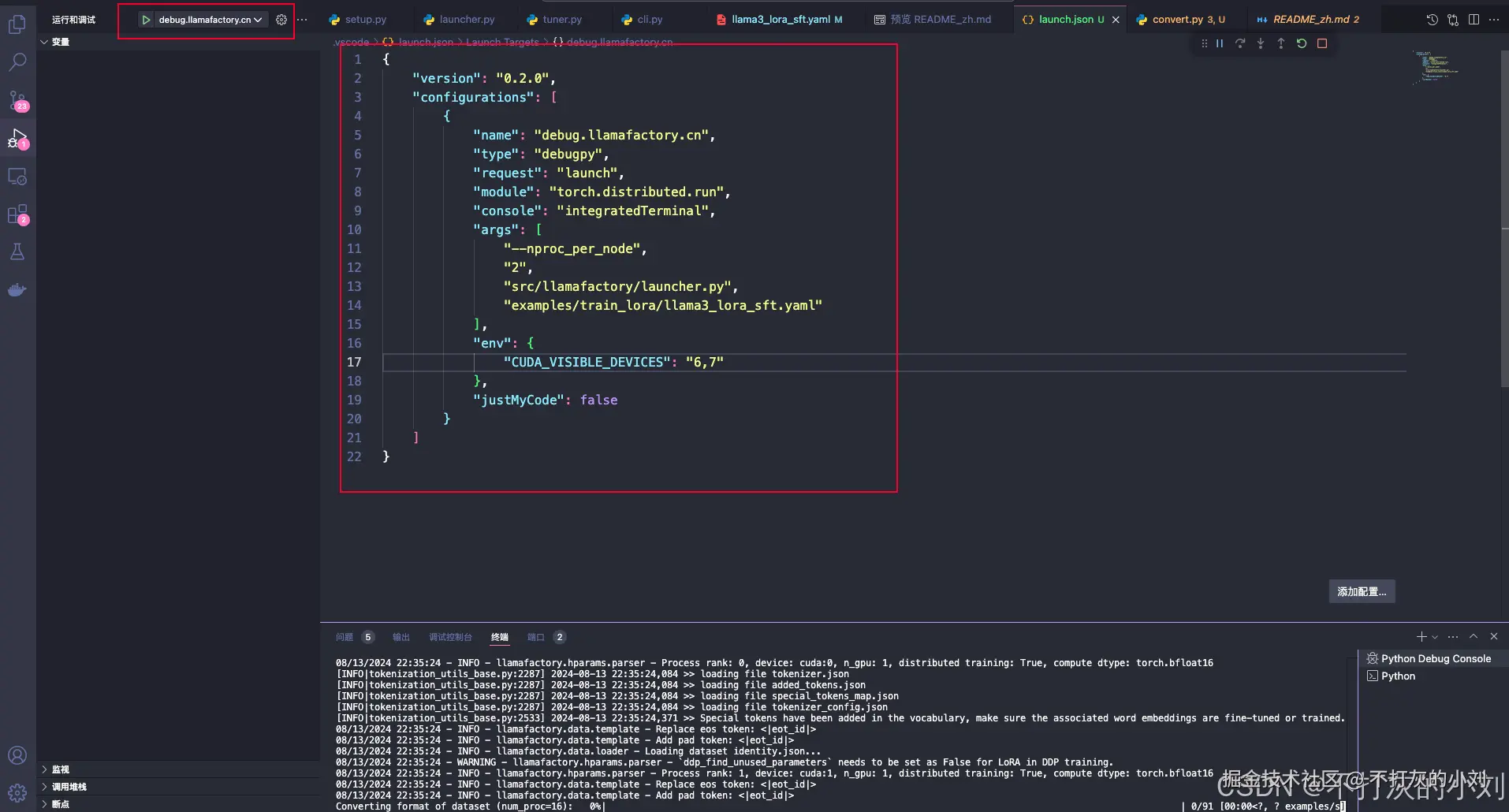
Task: Open 终端 terminal panel tab
Action: [500, 637]
